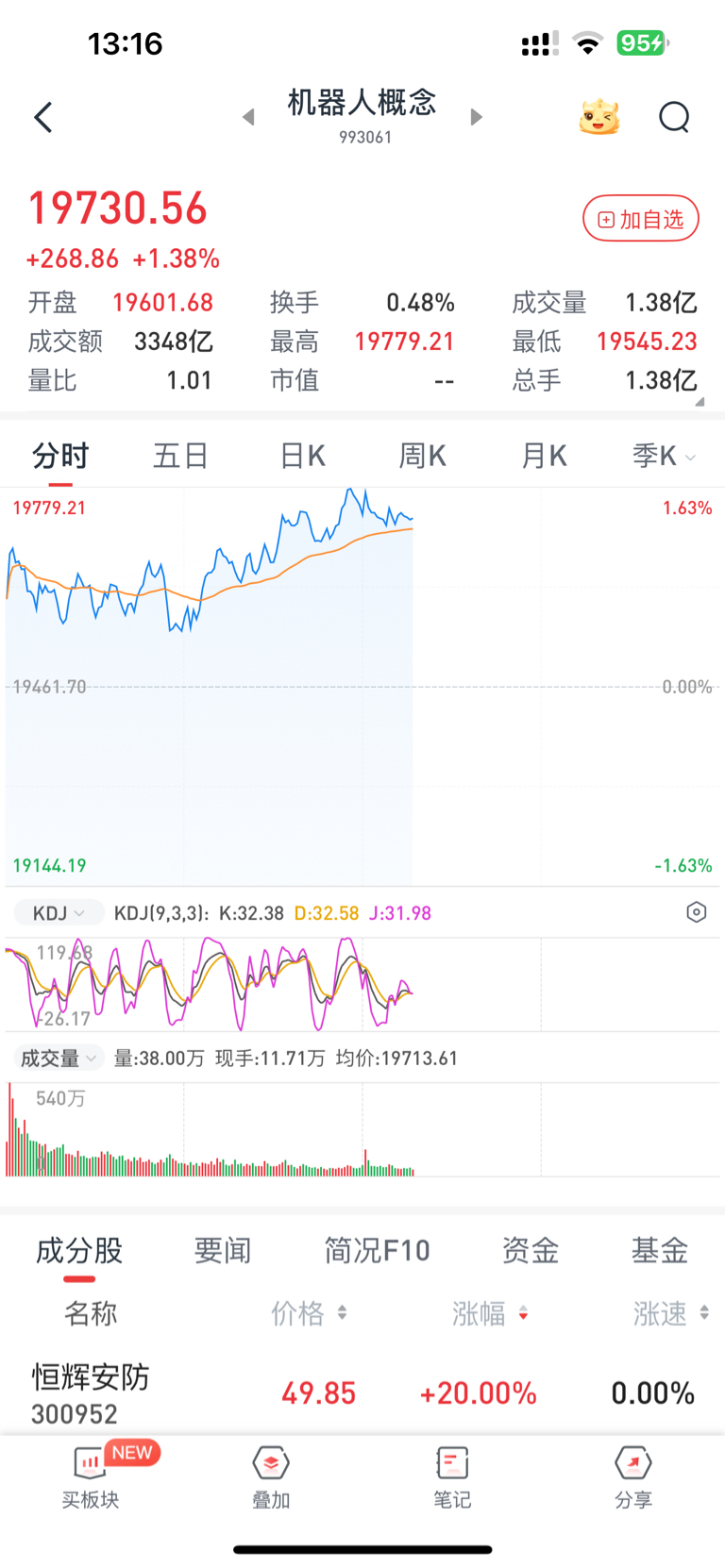Sort constituents by 价格 column
This screenshot has width=725, height=1568.
coord(309,1312)
